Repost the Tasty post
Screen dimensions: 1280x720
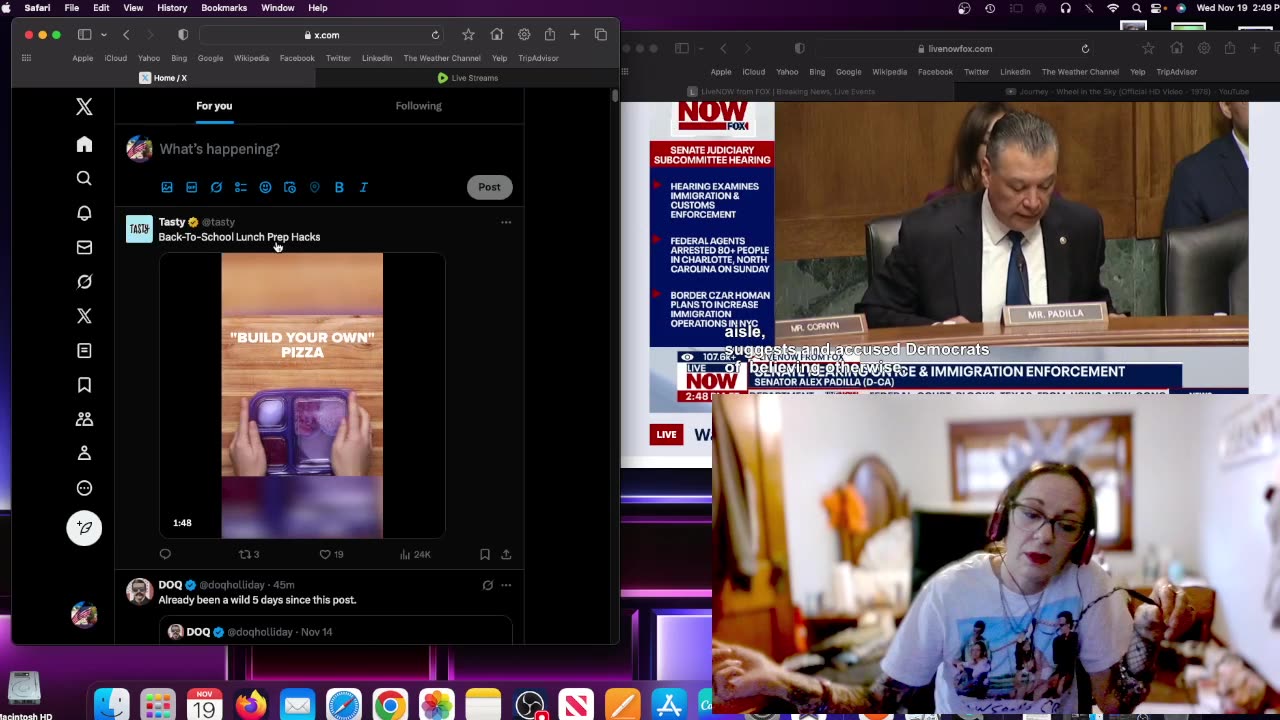[x=248, y=554]
